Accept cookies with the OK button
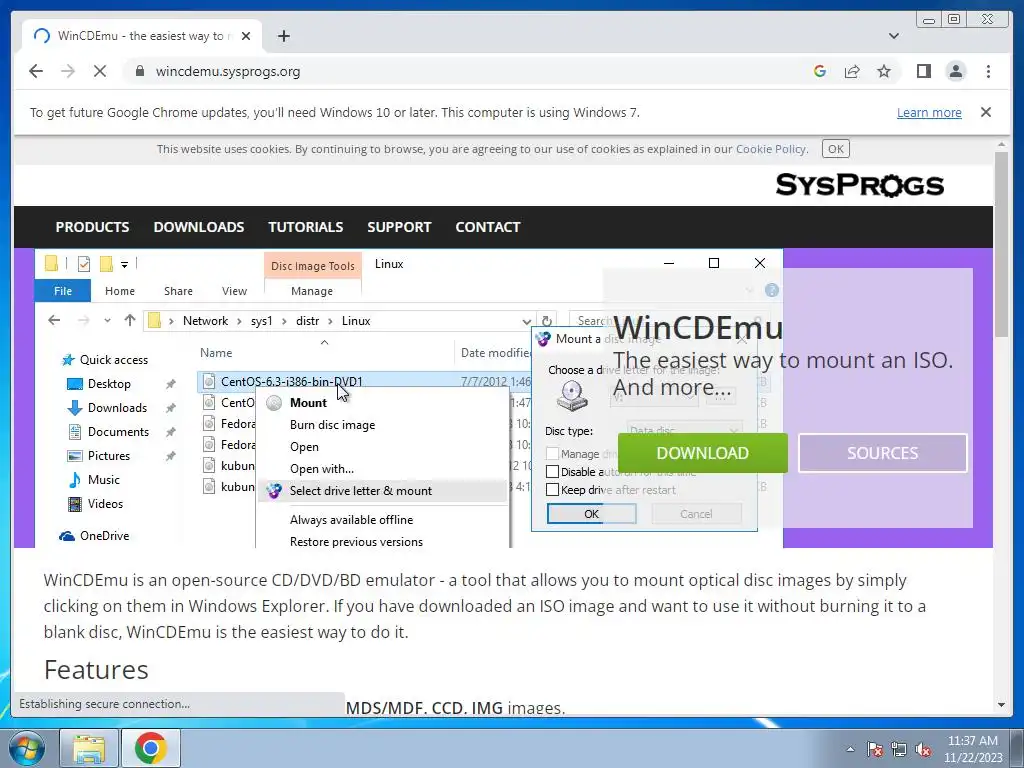This screenshot has height=768, width=1024. pyautogui.click(x=835, y=149)
